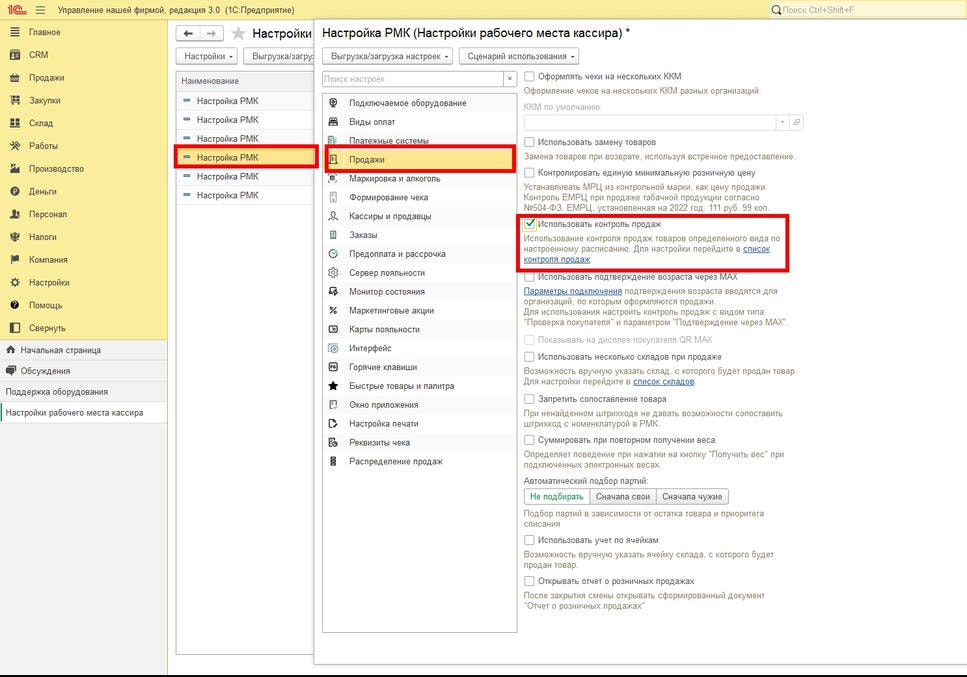
Task: Open ККМ по умолчанию dropdown arrow
Action: (782, 122)
